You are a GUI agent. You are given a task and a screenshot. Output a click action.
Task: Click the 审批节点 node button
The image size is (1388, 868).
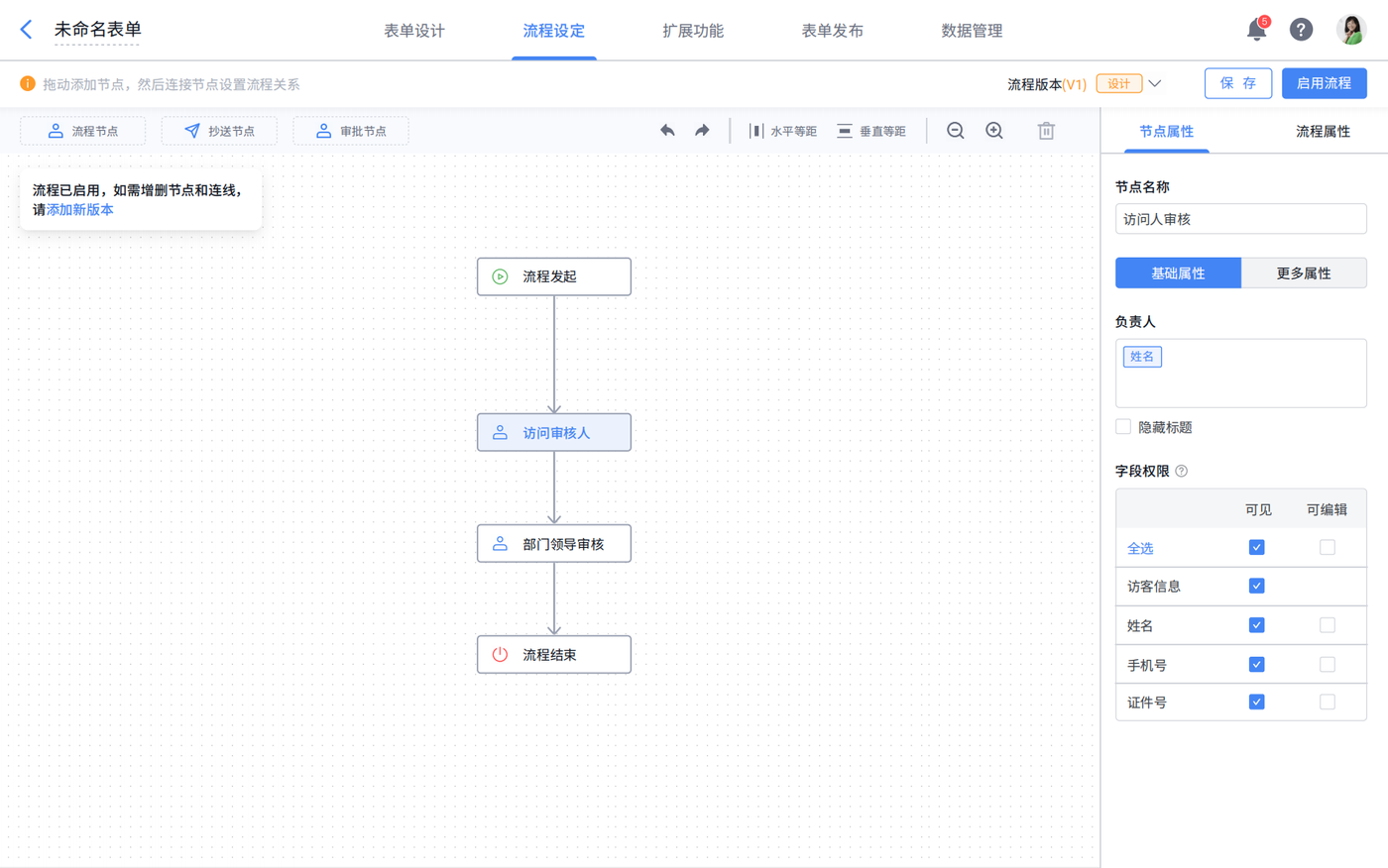[351, 131]
